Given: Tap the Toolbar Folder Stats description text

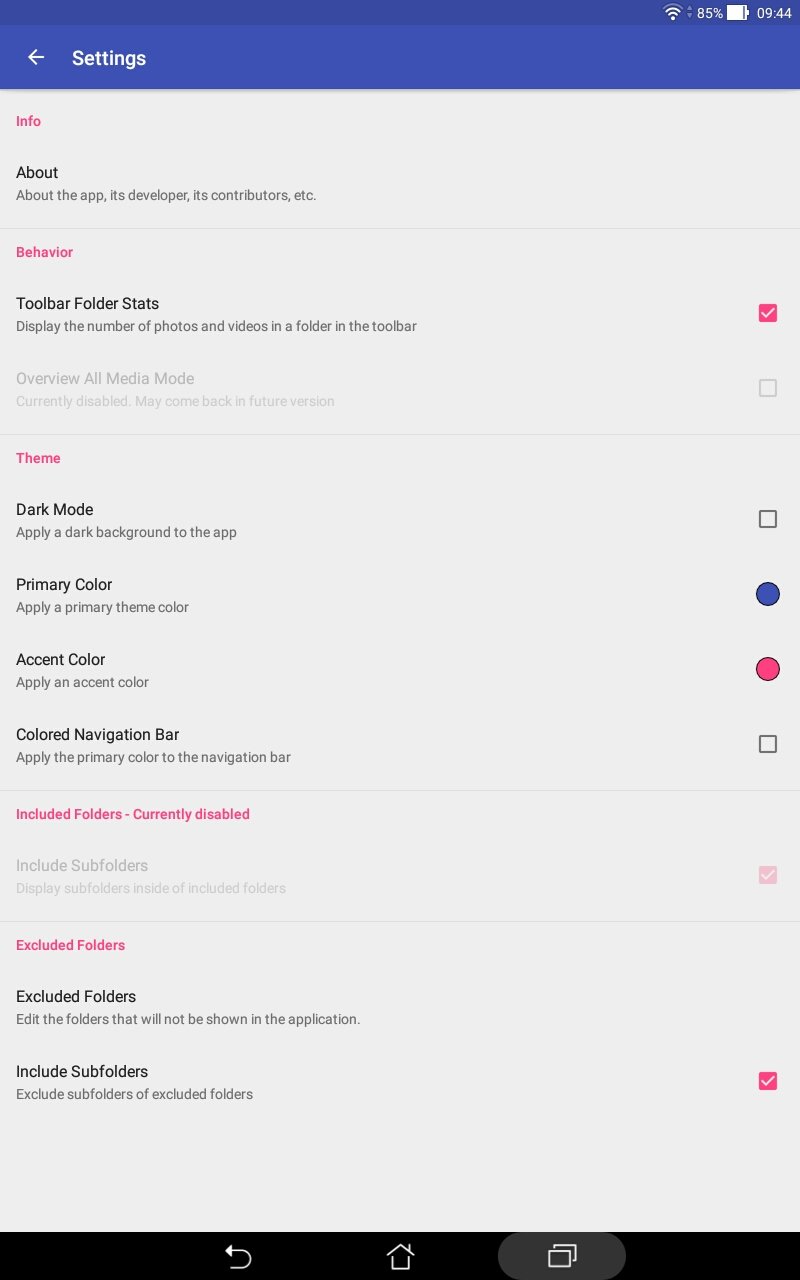Looking at the screenshot, I should tap(216, 326).
